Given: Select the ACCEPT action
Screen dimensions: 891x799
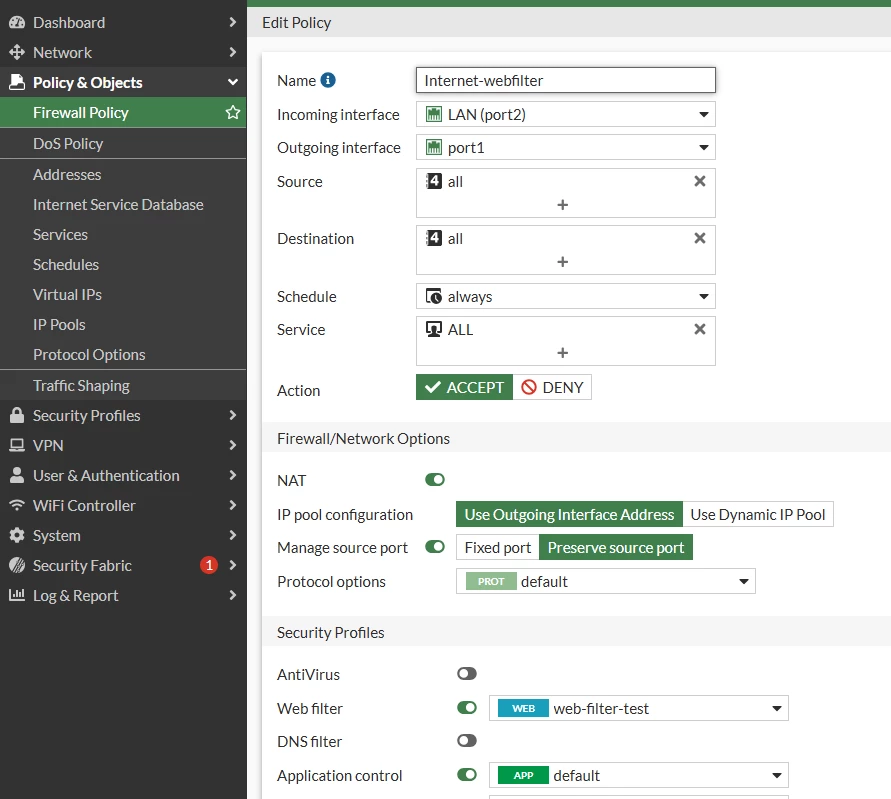Looking at the screenshot, I should [x=464, y=387].
